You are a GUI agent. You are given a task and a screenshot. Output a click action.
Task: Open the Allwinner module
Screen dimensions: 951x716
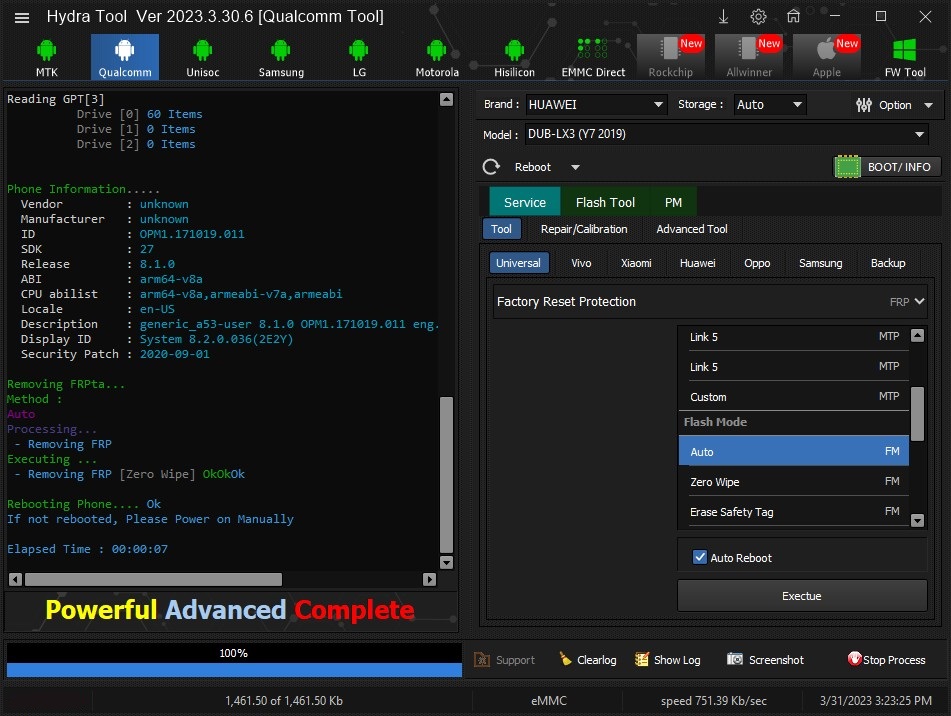(x=749, y=58)
